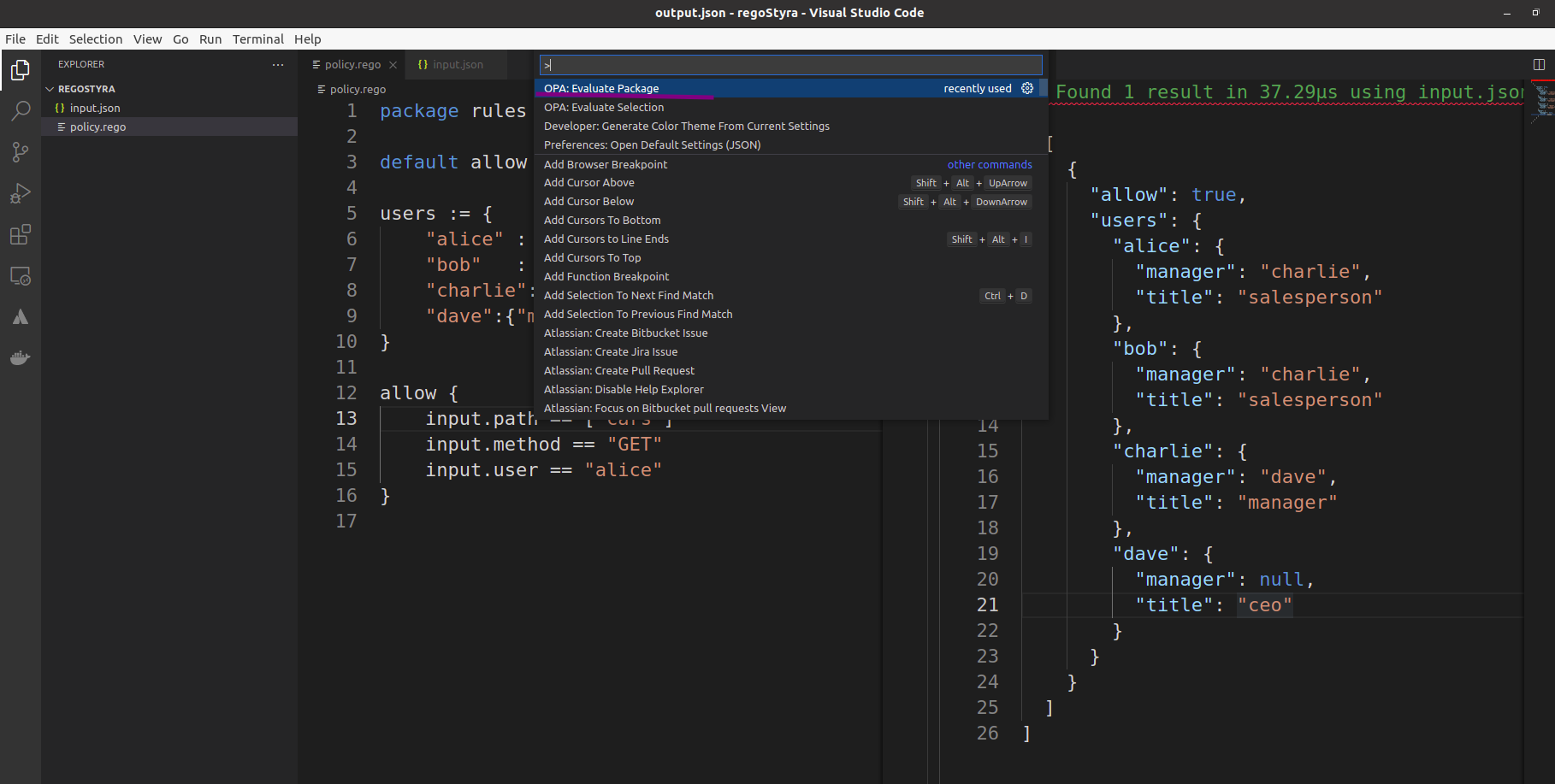Click the command palette input field
1555x784 pixels.
(790, 65)
